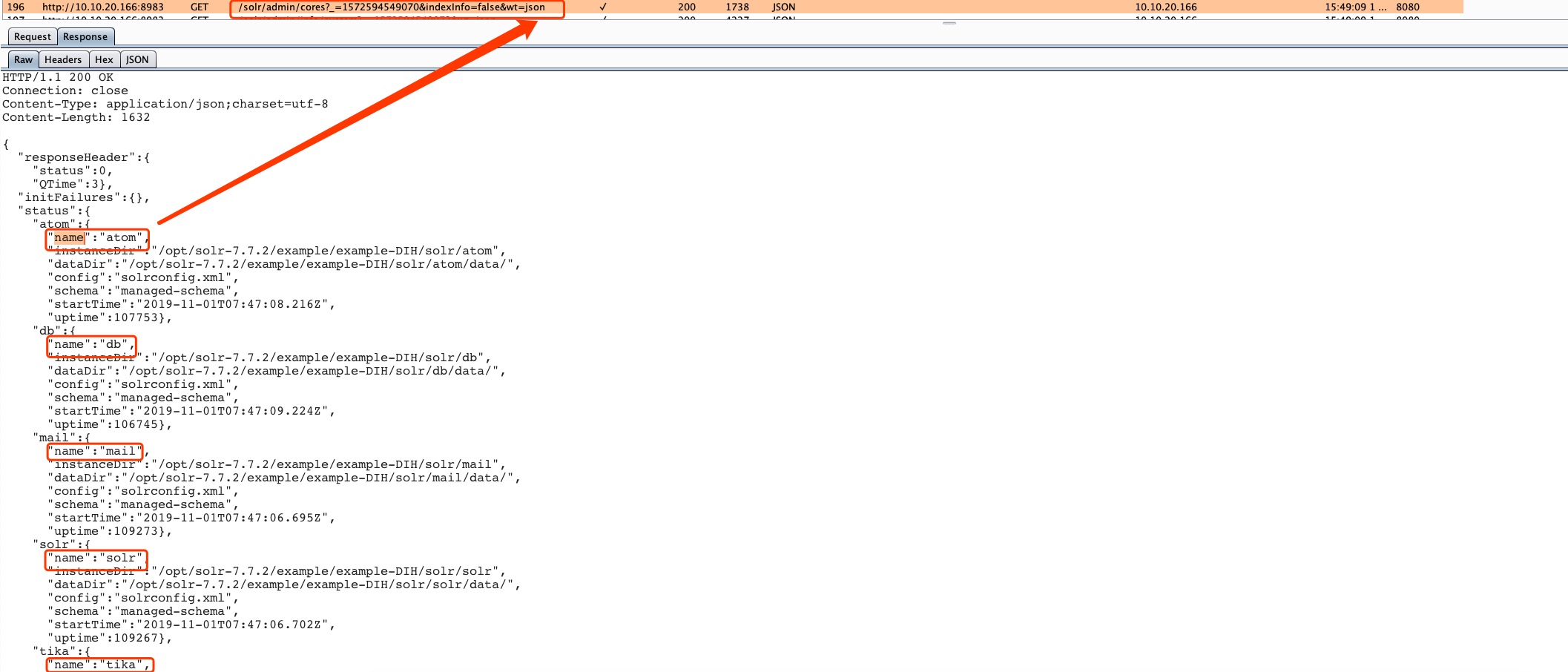Click the "name":"db" line

pos(92,344)
